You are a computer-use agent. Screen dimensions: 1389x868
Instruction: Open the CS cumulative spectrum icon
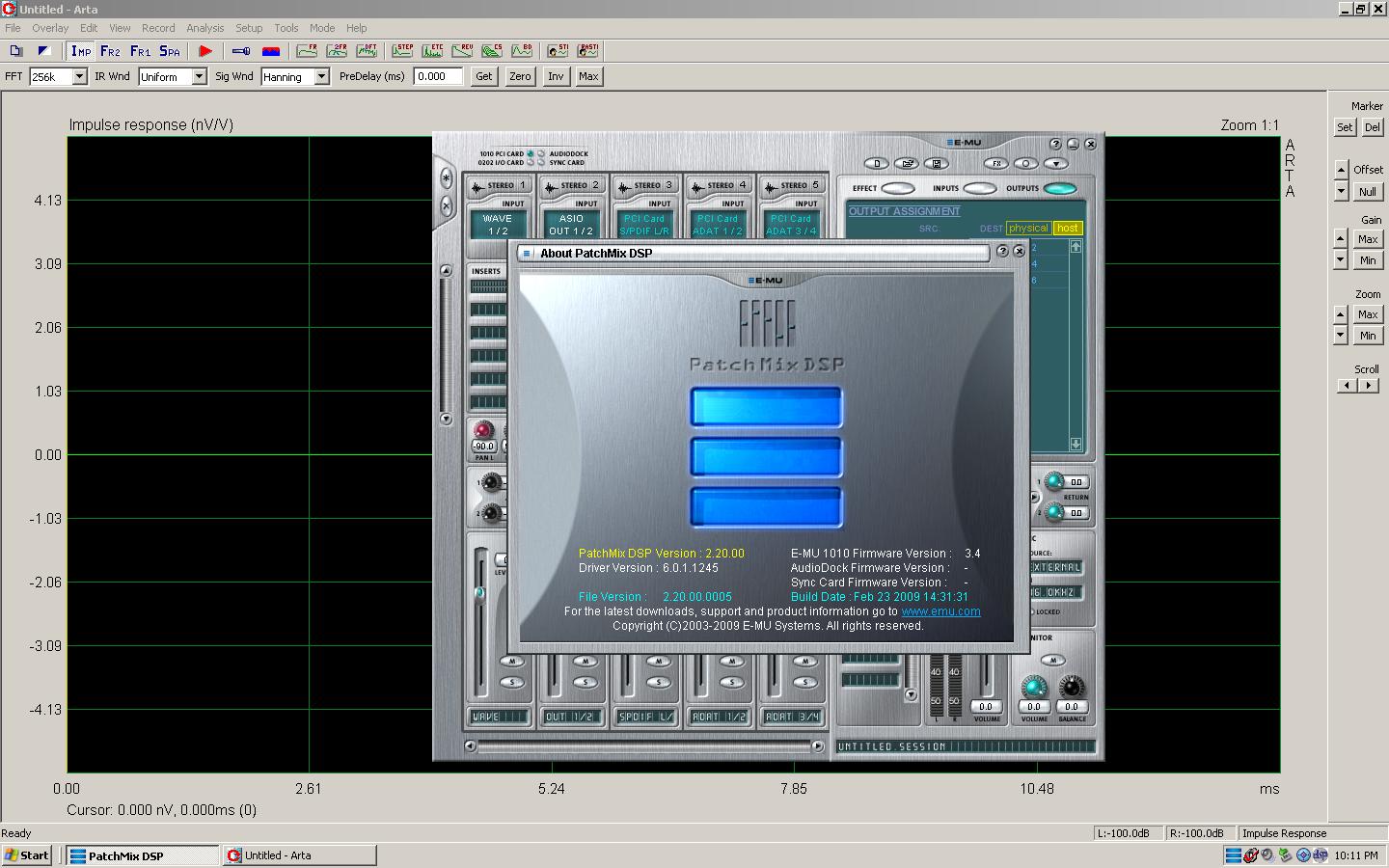(492, 51)
